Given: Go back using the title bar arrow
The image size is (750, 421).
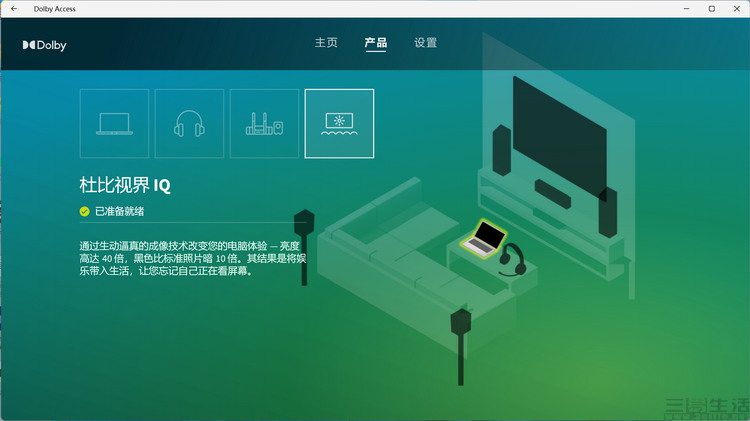Looking at the screenshot, I should pyautogui.click(x=14, y=9).
